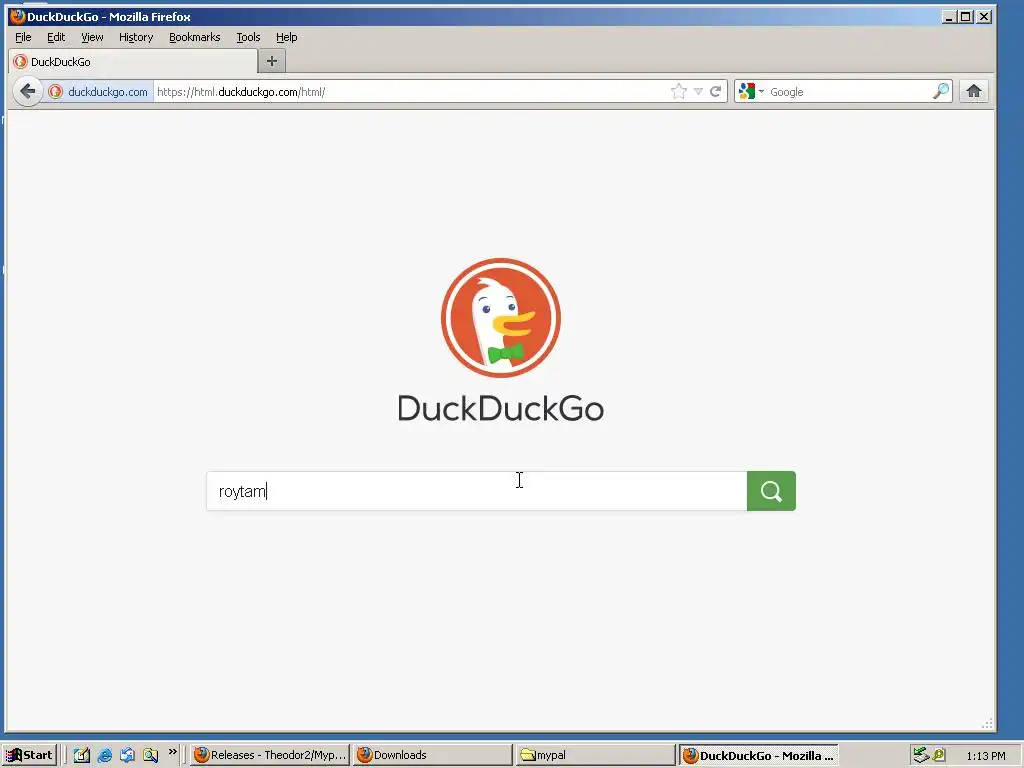The width and height of the screenshot is (1024, 768).
Task: Open the Google search engine selector dropdown
Action: click(x=751, y=91)
